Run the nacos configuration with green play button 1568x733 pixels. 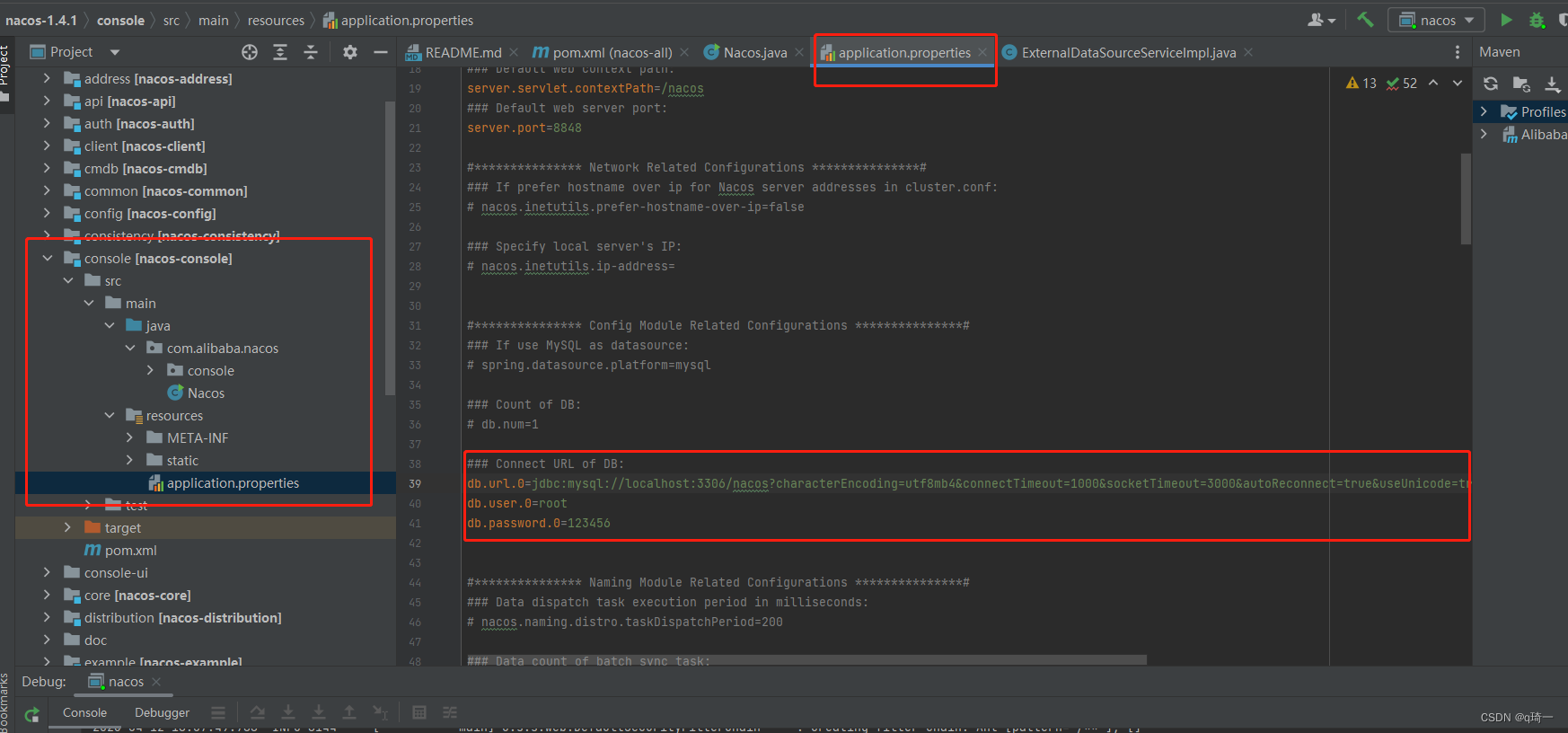coord(1506,20)
